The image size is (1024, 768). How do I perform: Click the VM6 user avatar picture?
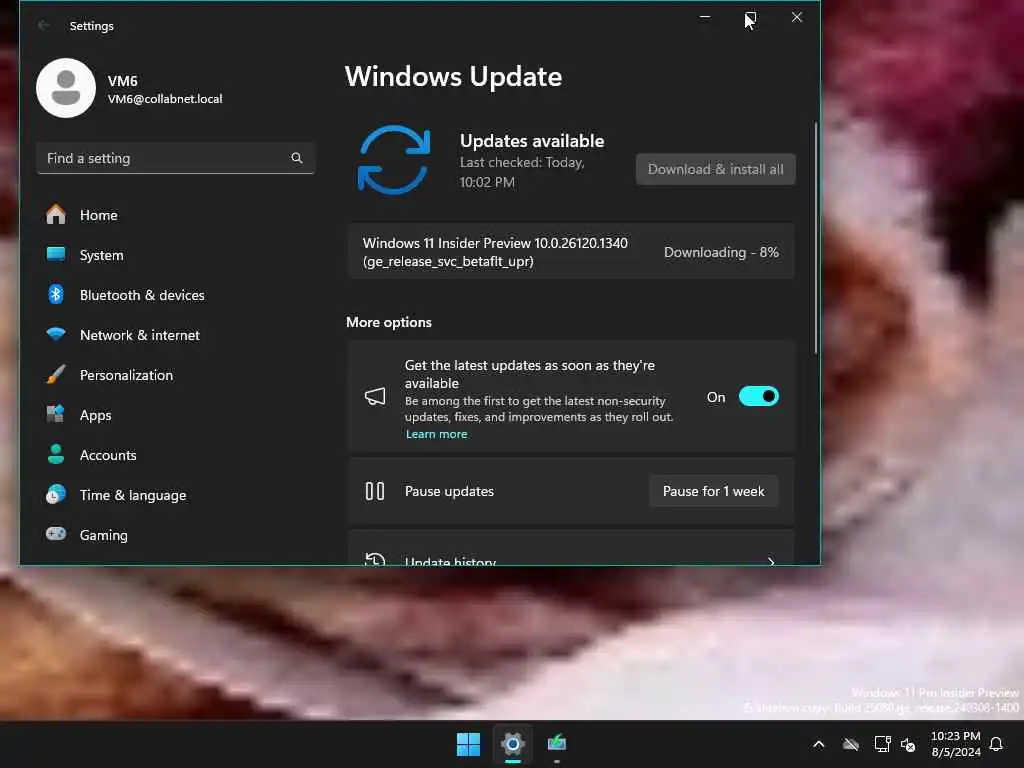(66, 88)
